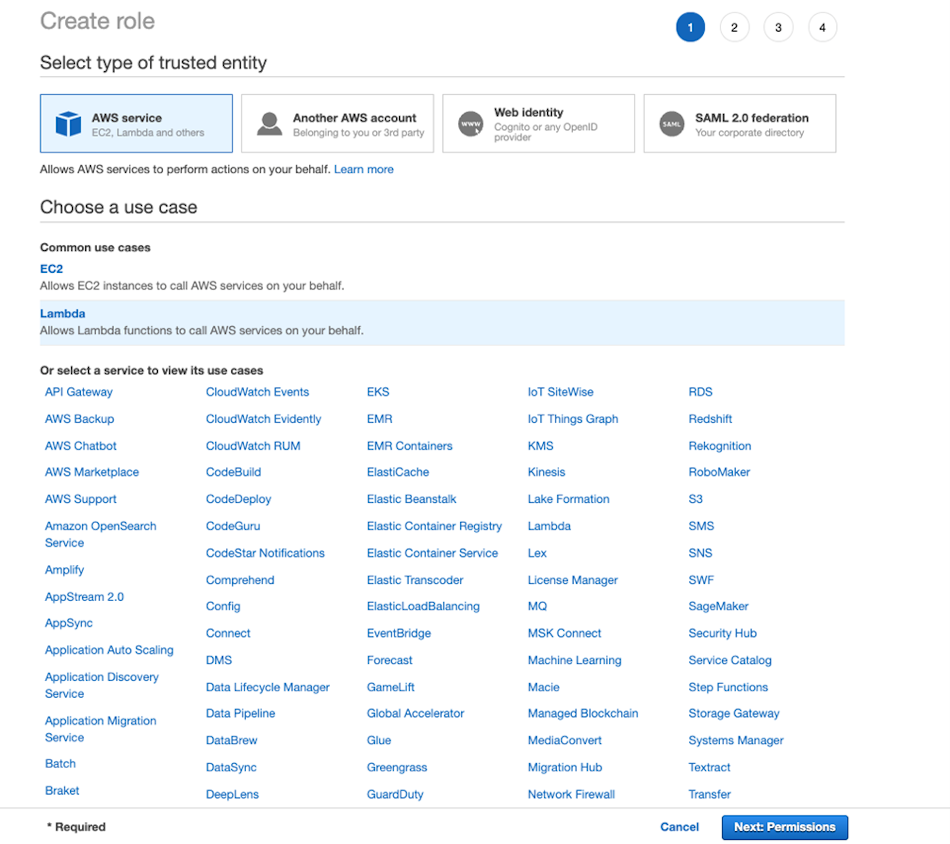
Task: Pick Elastic Container Registry service
Action: click(x=434, y=527)
